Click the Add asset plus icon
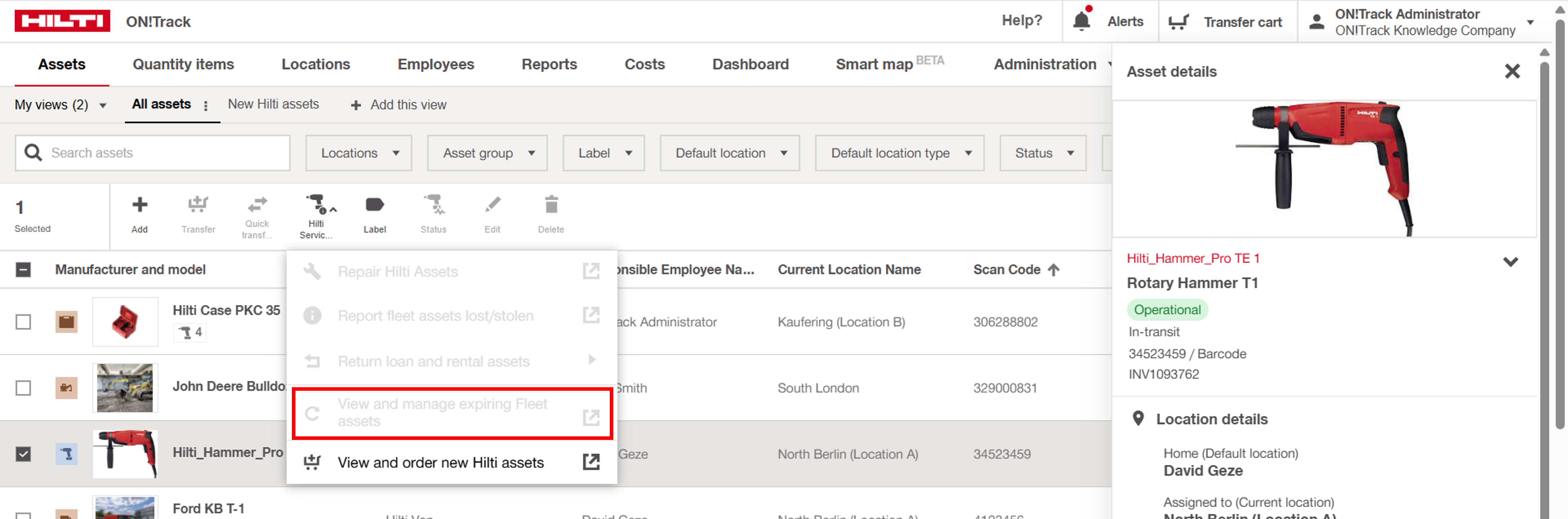The width and height of the screenshot is (1568, 519). coord(139,204)
